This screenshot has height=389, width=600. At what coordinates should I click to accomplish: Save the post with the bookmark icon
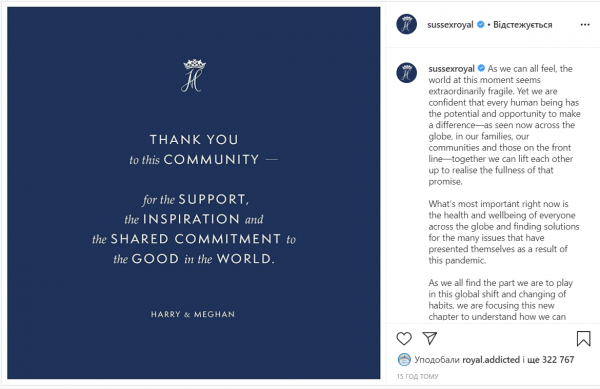(583, 339)
